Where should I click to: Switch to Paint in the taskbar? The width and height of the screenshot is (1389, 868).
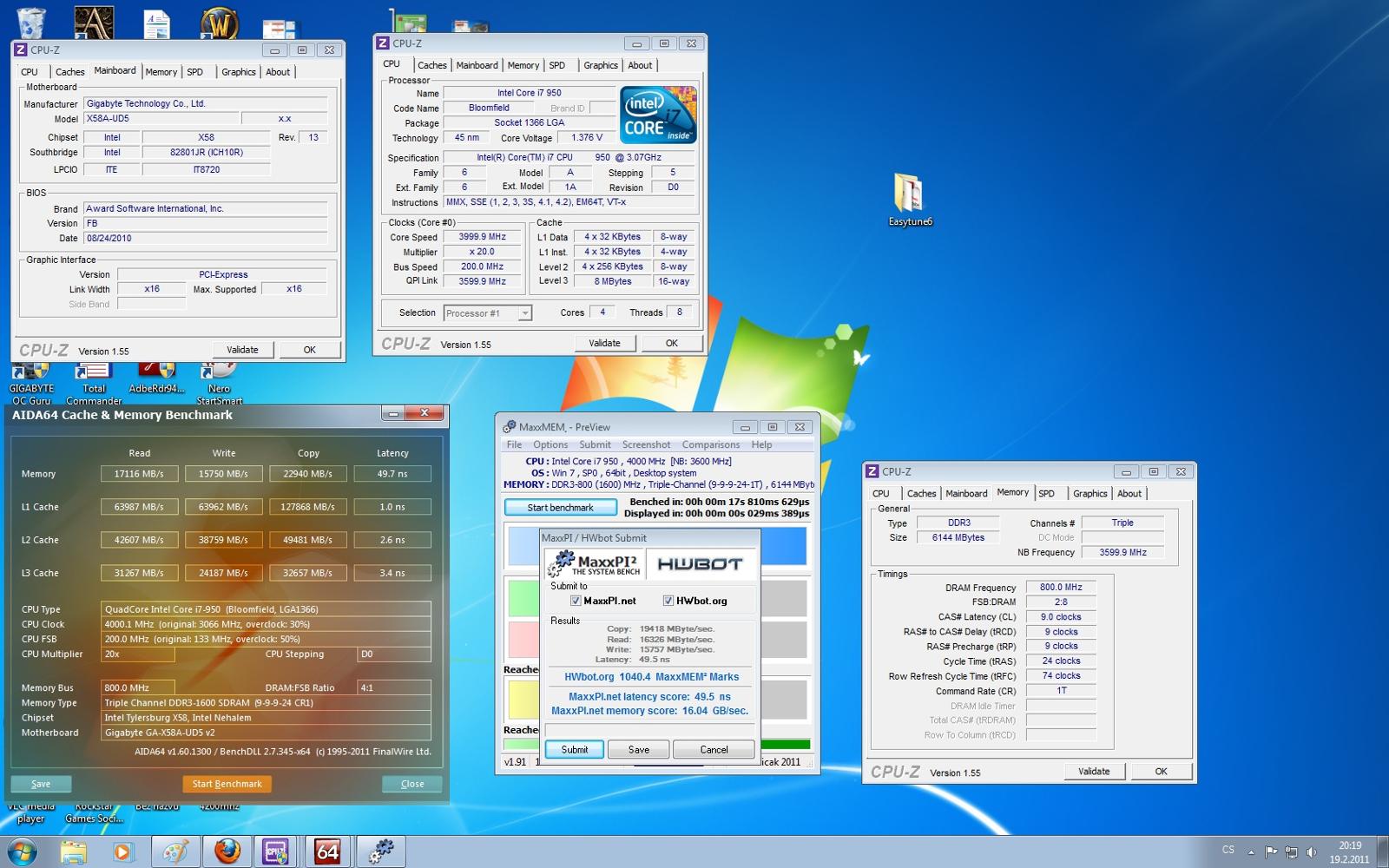pyautogui.click(x=175, y=852)
